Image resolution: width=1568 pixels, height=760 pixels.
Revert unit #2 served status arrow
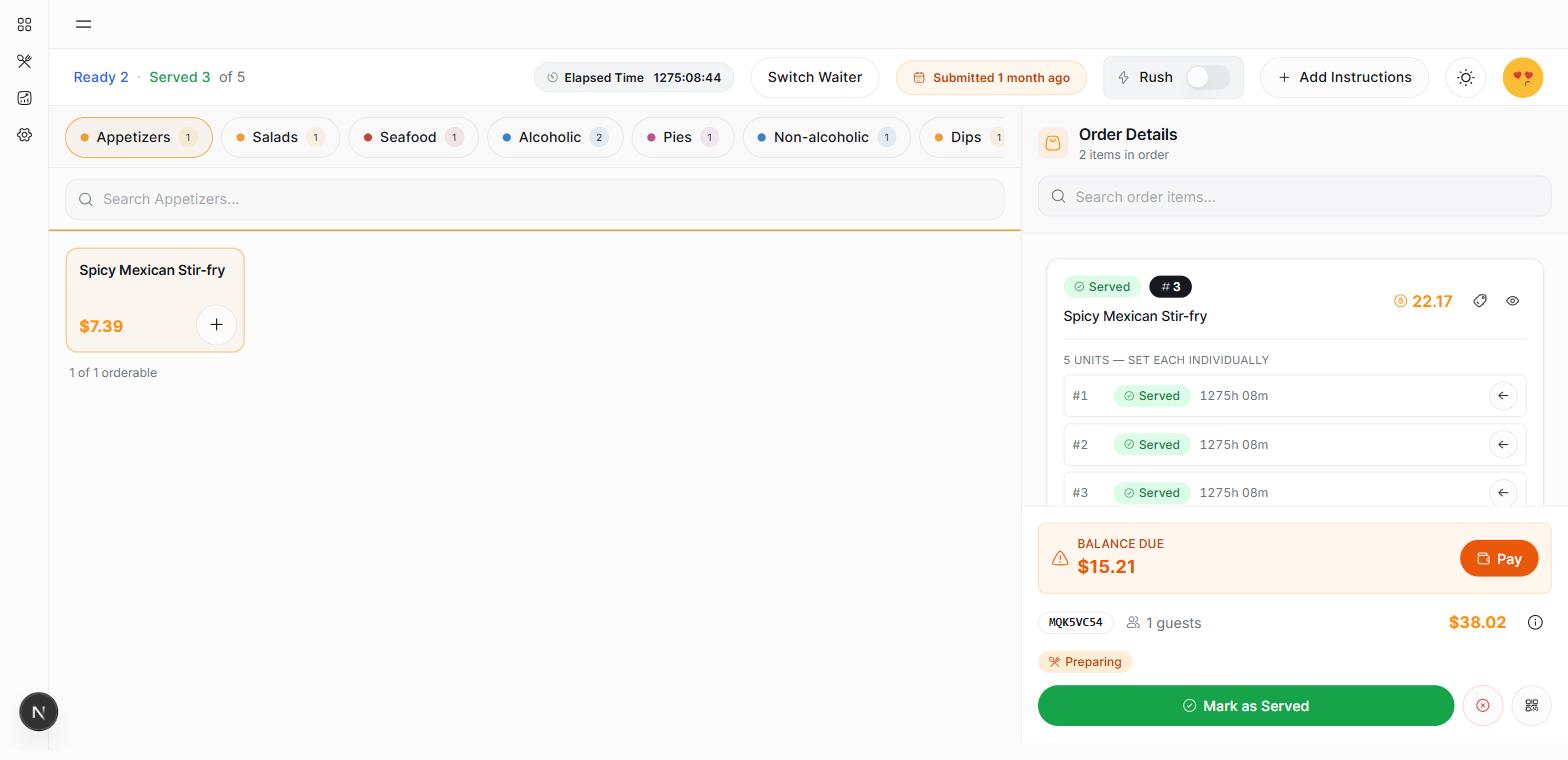(1503, 444)
